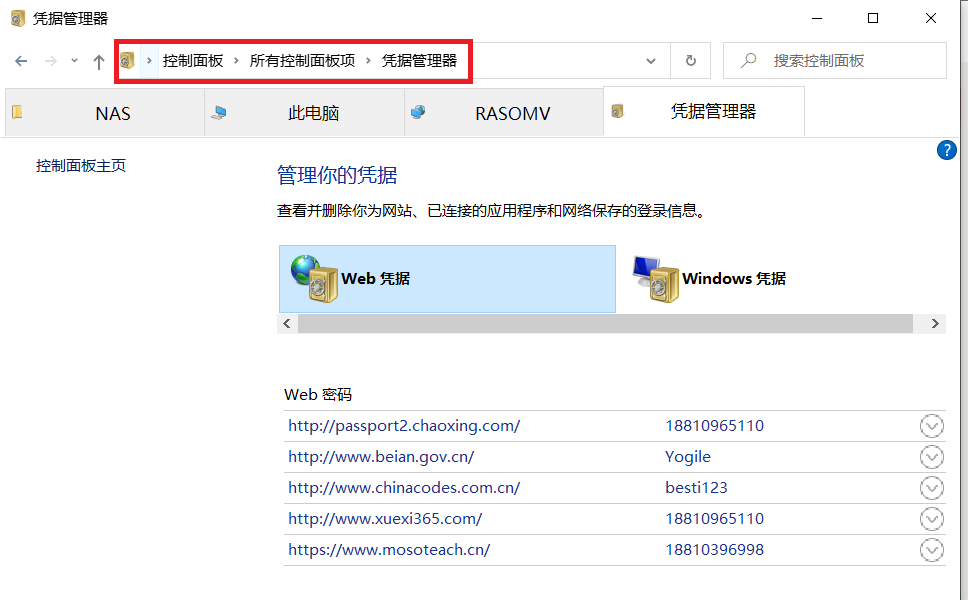Click username 18810965110 in the chaoxing row
Image resolution: width=968 pixels, height=600 pixels.
coord(714,426)
